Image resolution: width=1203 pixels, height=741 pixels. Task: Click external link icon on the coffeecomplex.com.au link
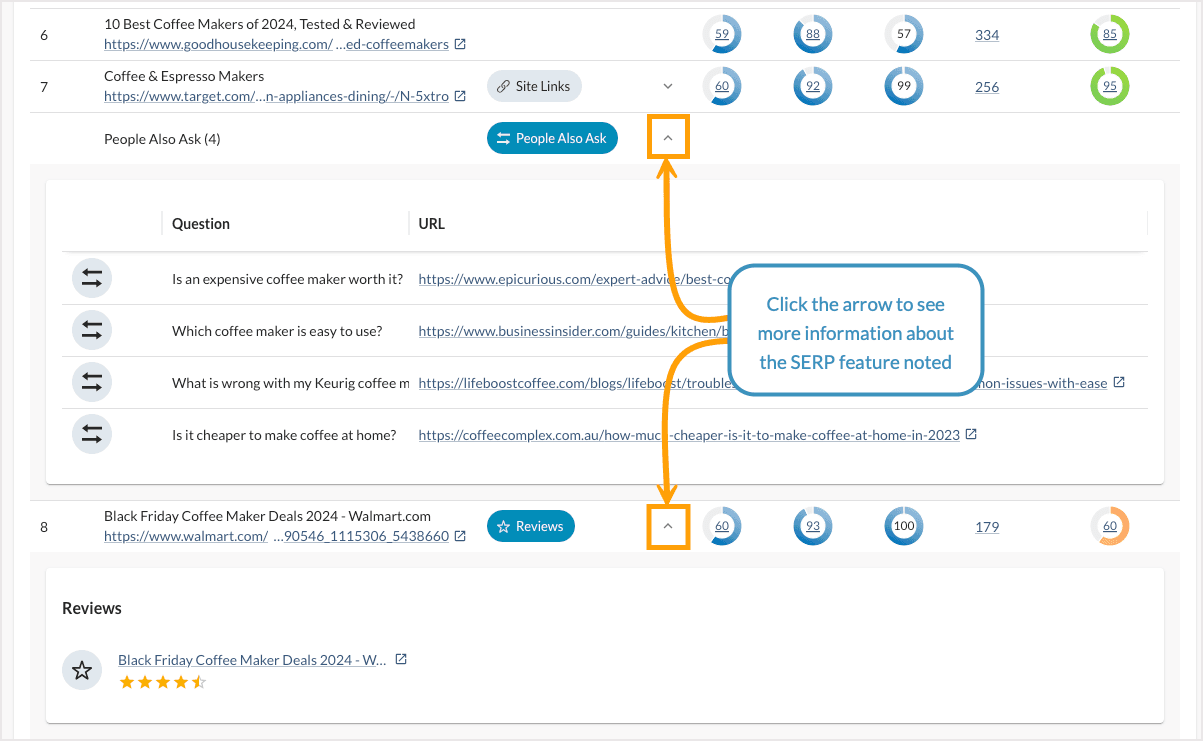point(971,434)
